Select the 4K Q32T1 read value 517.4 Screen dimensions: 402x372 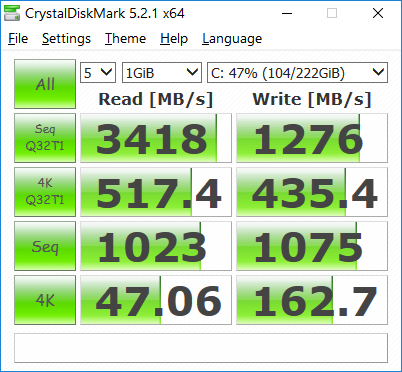tap(156, 192)
